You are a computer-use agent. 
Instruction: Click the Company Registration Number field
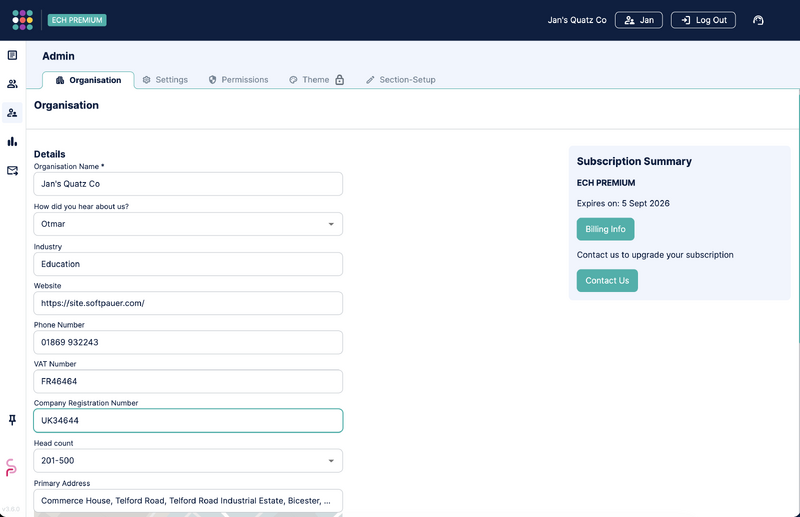click(x=188, y=421)
